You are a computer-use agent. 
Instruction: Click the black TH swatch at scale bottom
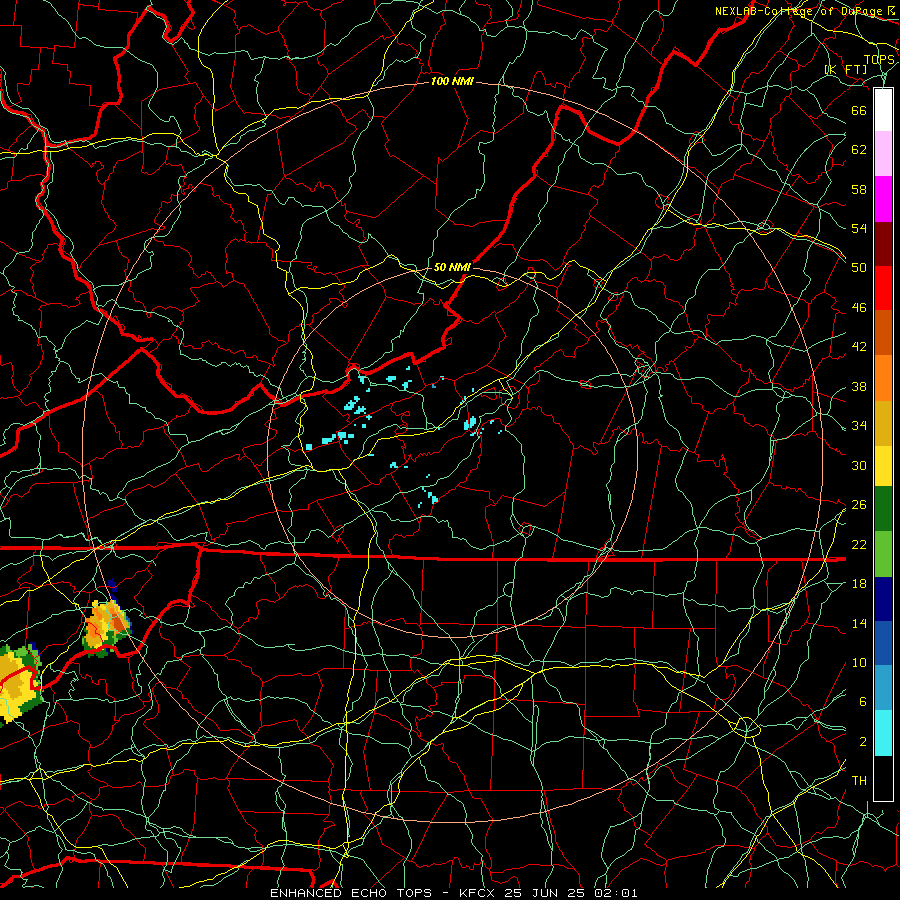tap(883, 778)
